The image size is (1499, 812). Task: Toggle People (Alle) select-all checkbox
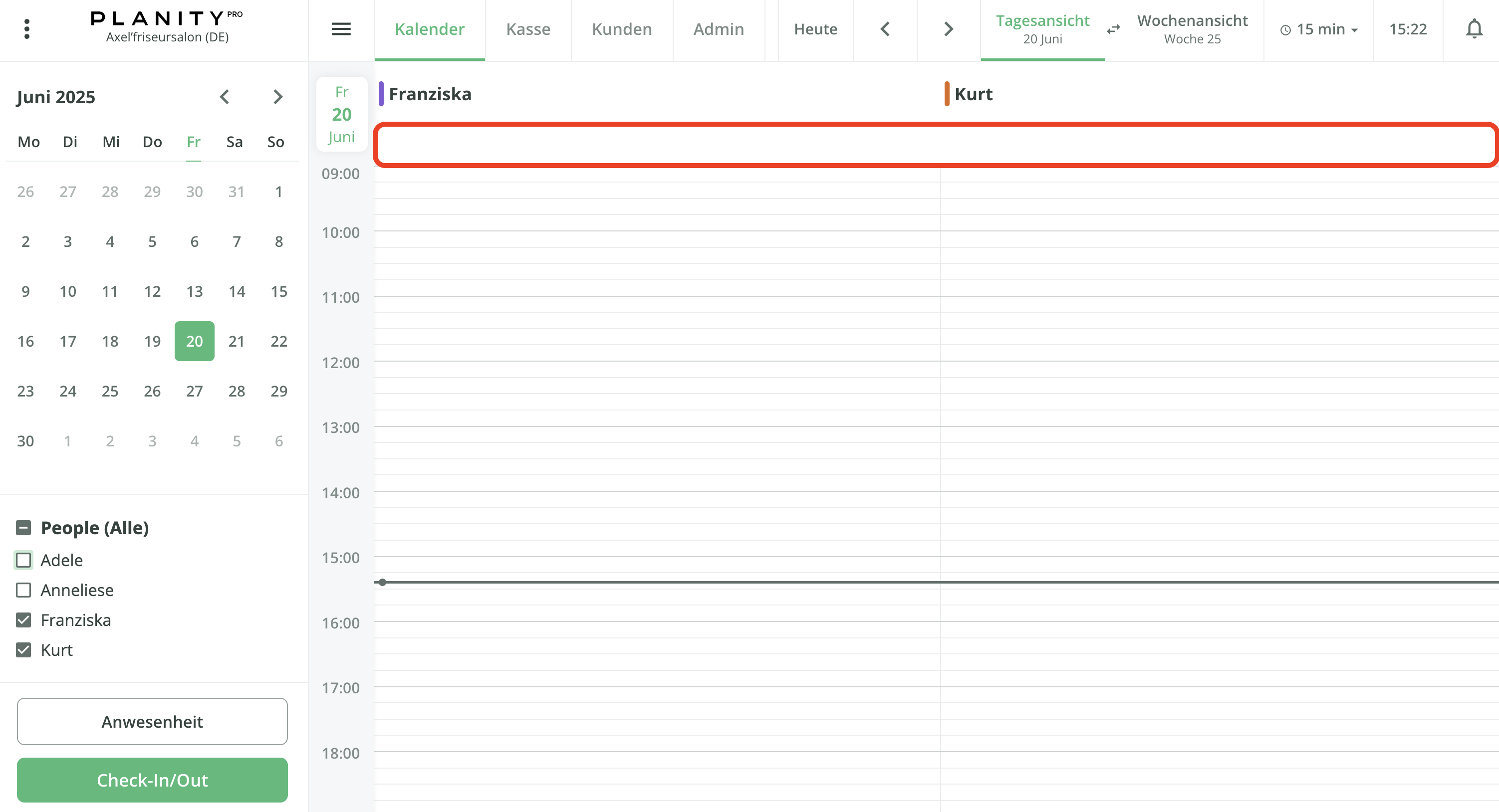click(23, 528)
